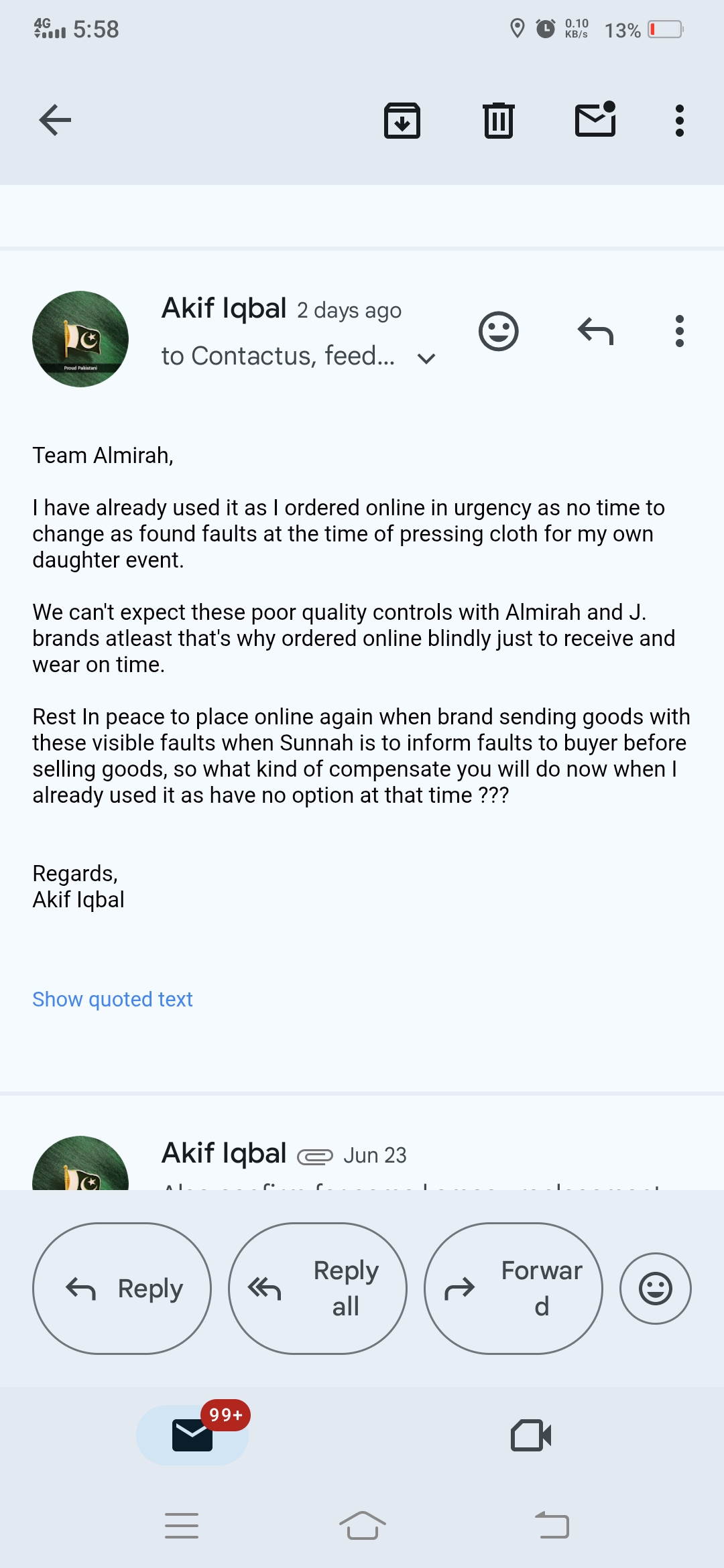Switch to the Meet video tab
This screenshot has height=1568, width=724.
click(531, 1435)
